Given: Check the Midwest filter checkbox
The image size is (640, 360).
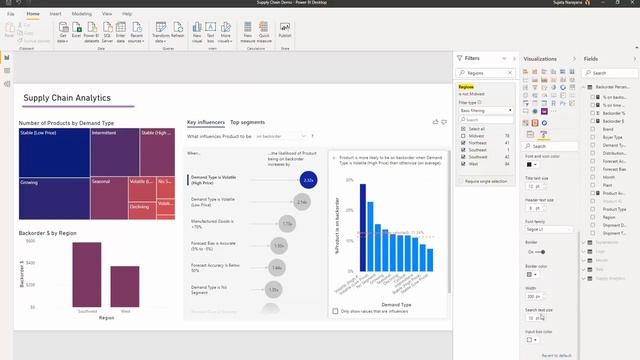Looking at the screenshot, I should pos(463,136).
